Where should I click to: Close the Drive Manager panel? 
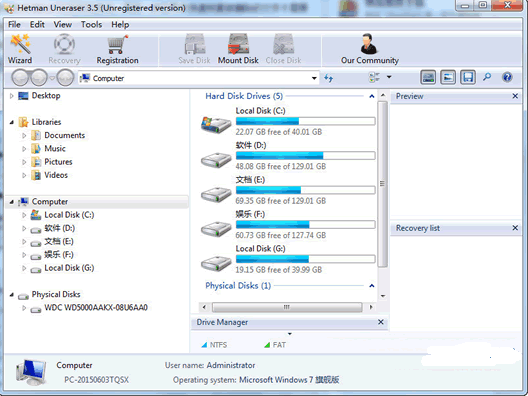click(381, 322)
